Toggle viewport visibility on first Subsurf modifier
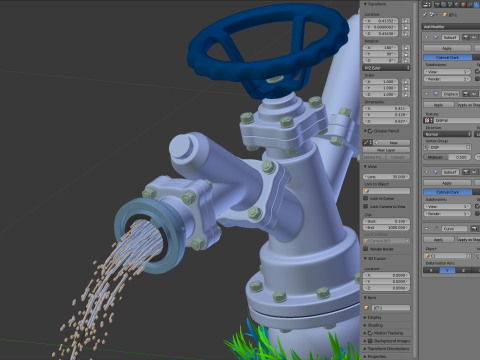Image resolution: width=480 pixels, height=360 pixels. pos(474,37)
